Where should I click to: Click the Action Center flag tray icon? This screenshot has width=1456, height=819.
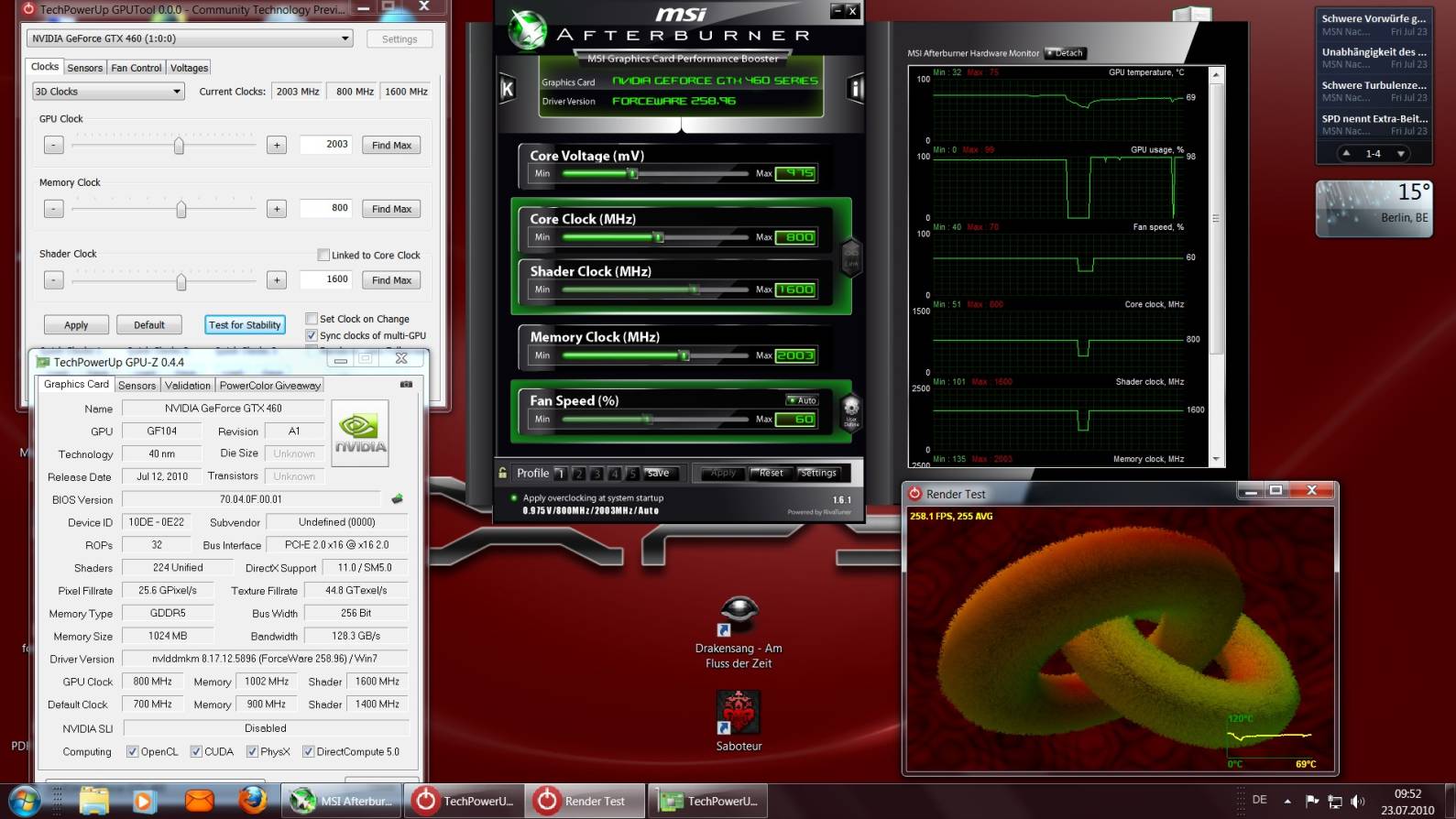pyautogui.click(x=1312, y=802)
